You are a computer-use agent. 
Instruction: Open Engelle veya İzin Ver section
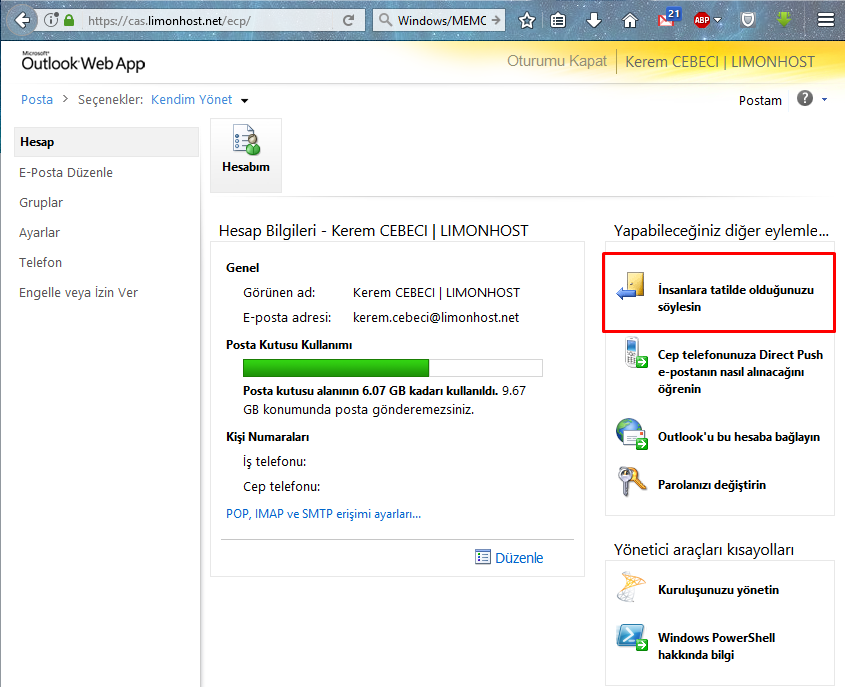[x=78, y=293]
